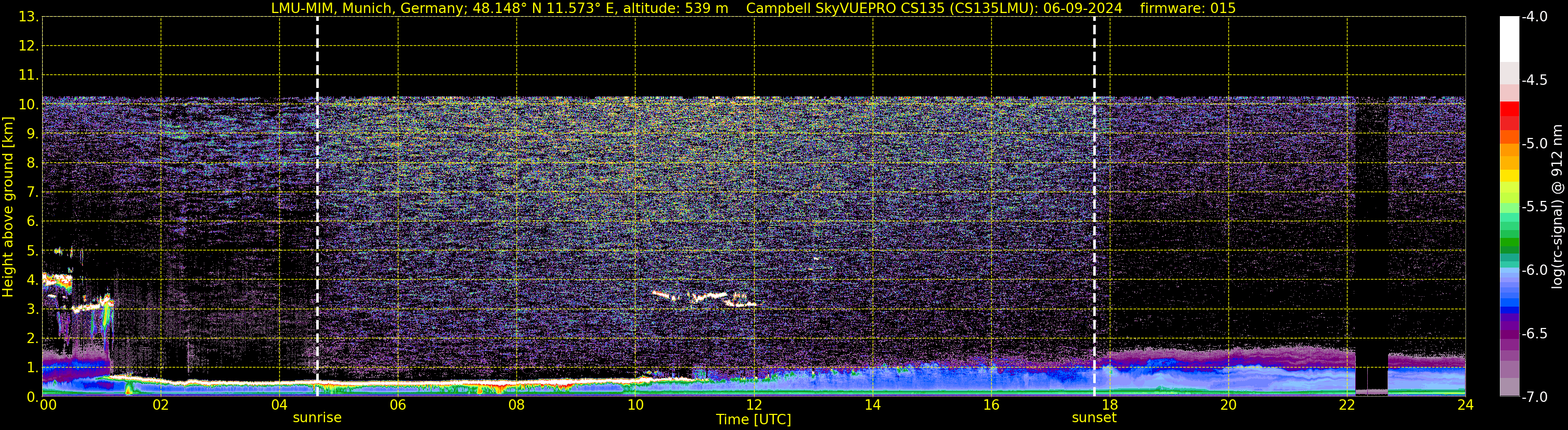Viewport: 1568px width, 430px height.
Task: Click the '12' time axis tick label
Action: (754, 405)
